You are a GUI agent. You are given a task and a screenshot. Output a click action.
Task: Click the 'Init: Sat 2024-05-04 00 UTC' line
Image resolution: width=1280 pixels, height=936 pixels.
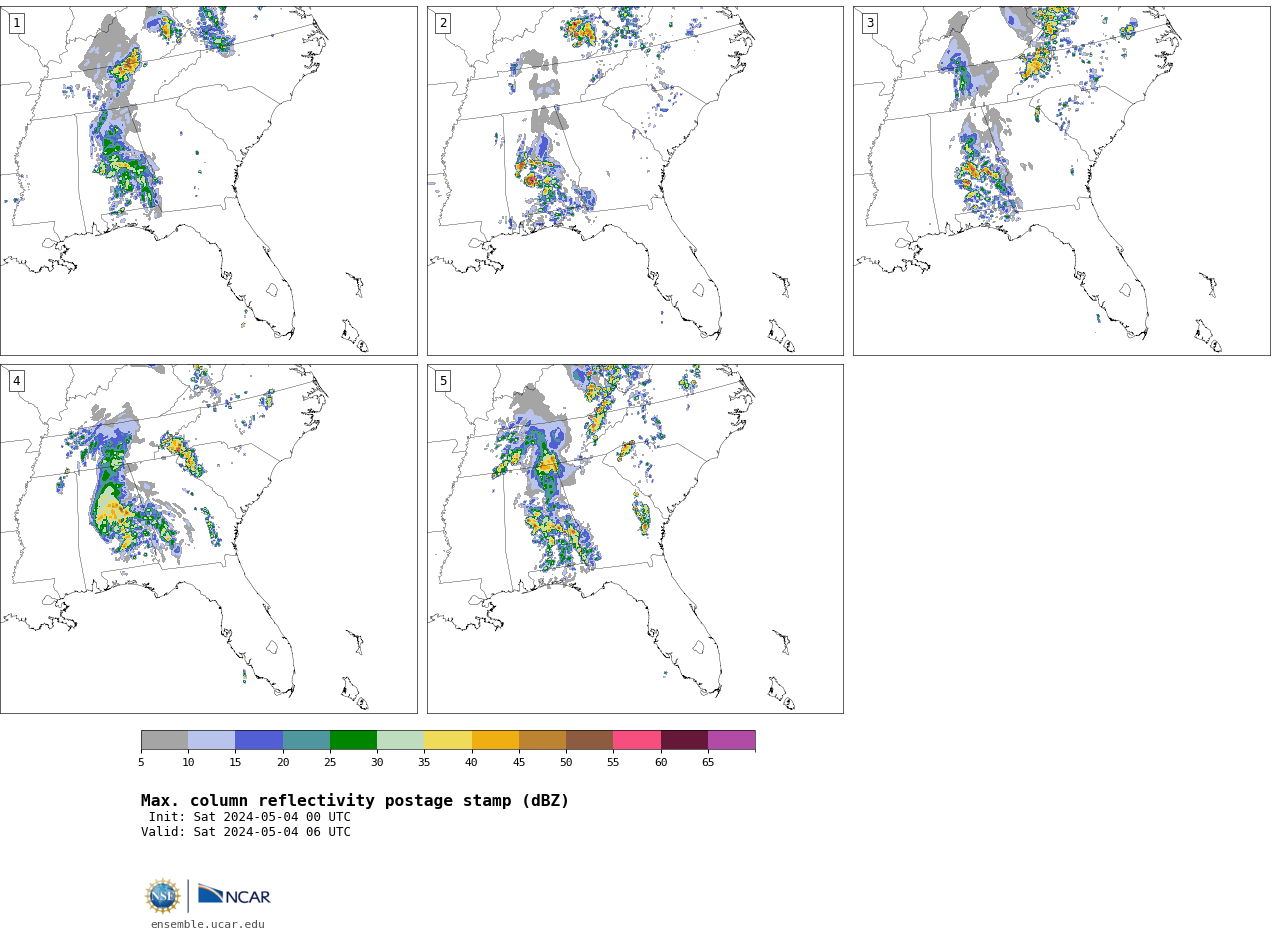[x=250, y=817]
